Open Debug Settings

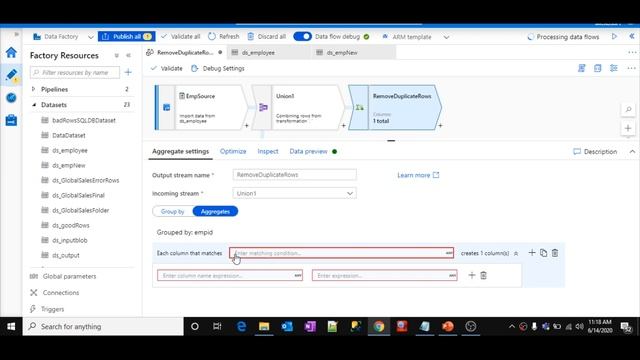pos(218,68)
